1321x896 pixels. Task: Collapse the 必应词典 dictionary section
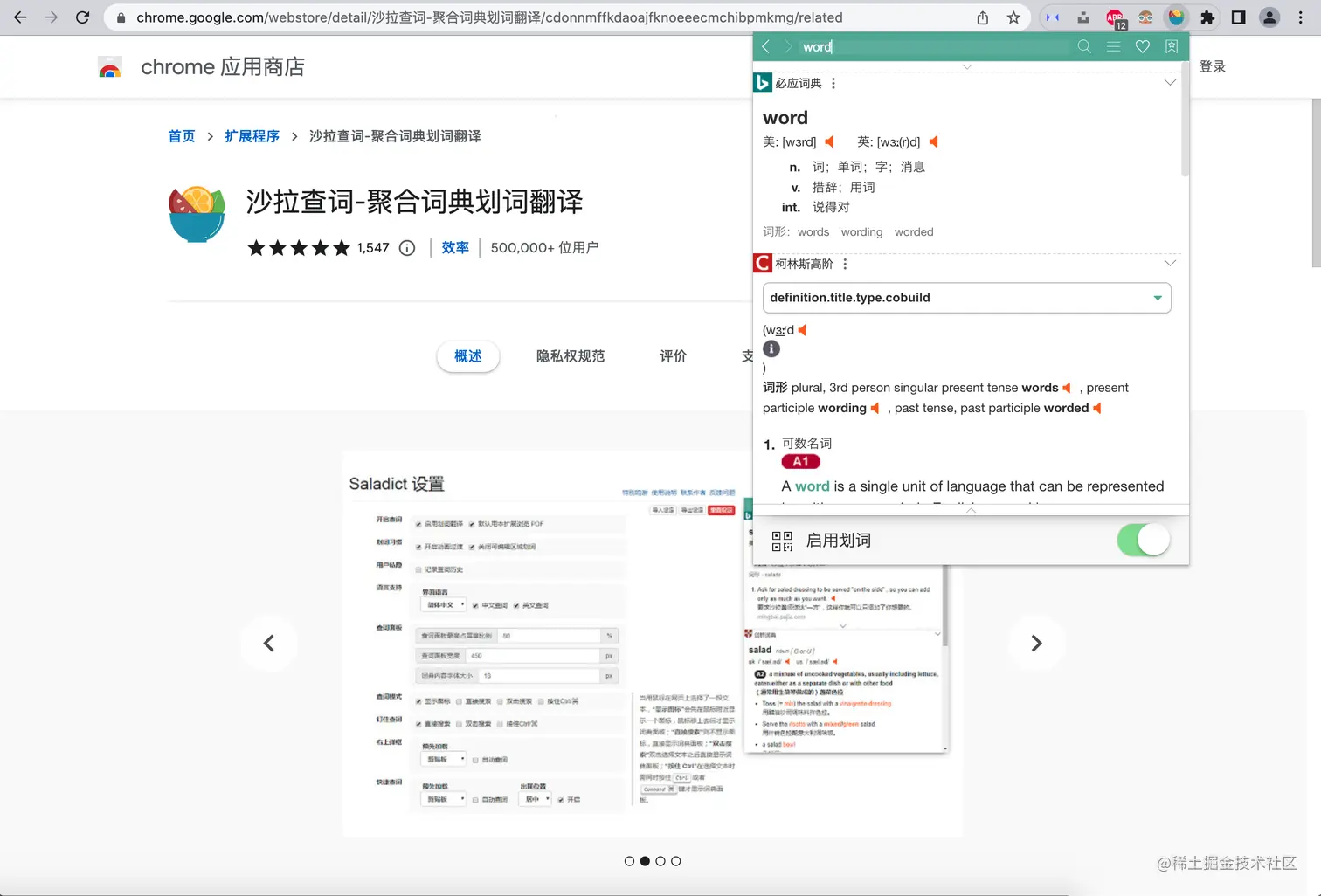point(1170,83)
